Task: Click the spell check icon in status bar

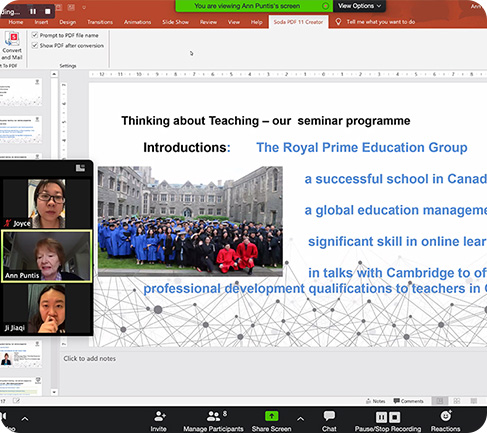Action: point(16,401)
